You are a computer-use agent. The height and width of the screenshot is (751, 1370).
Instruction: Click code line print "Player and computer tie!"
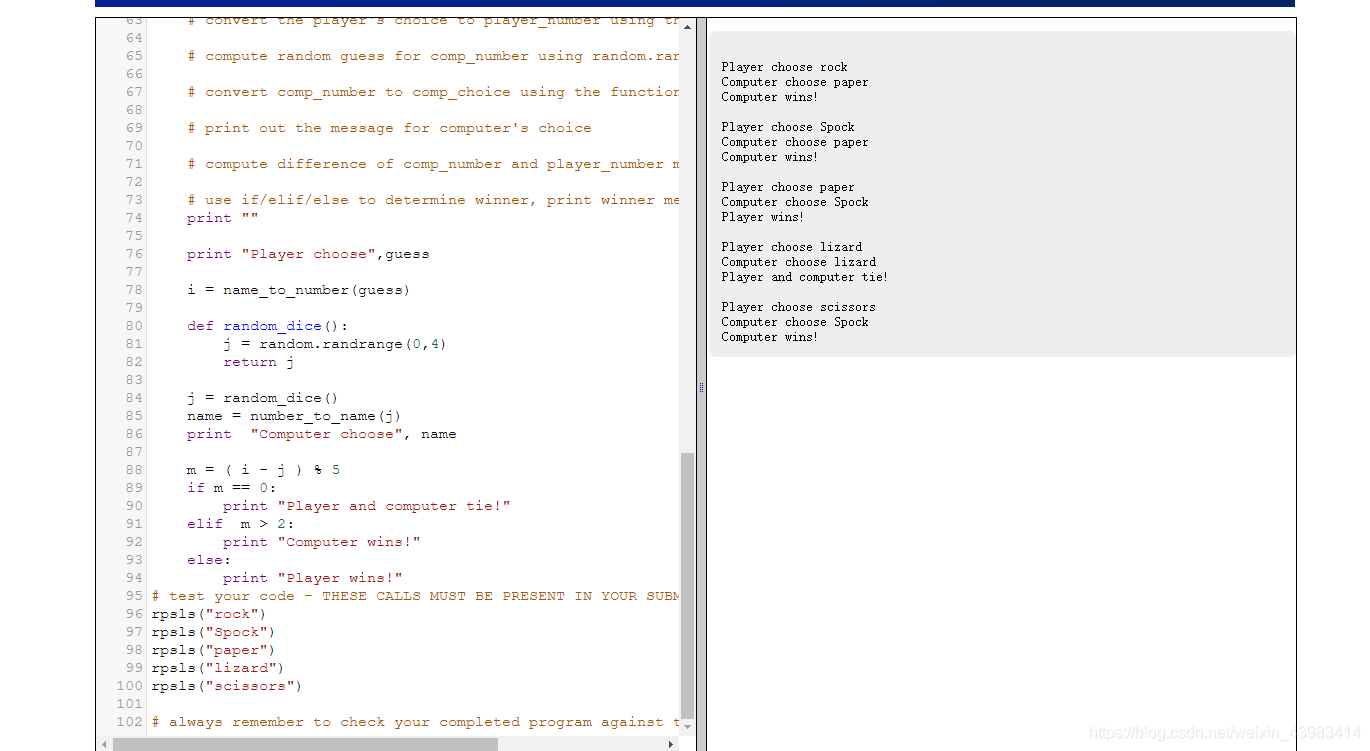(366, 506)
